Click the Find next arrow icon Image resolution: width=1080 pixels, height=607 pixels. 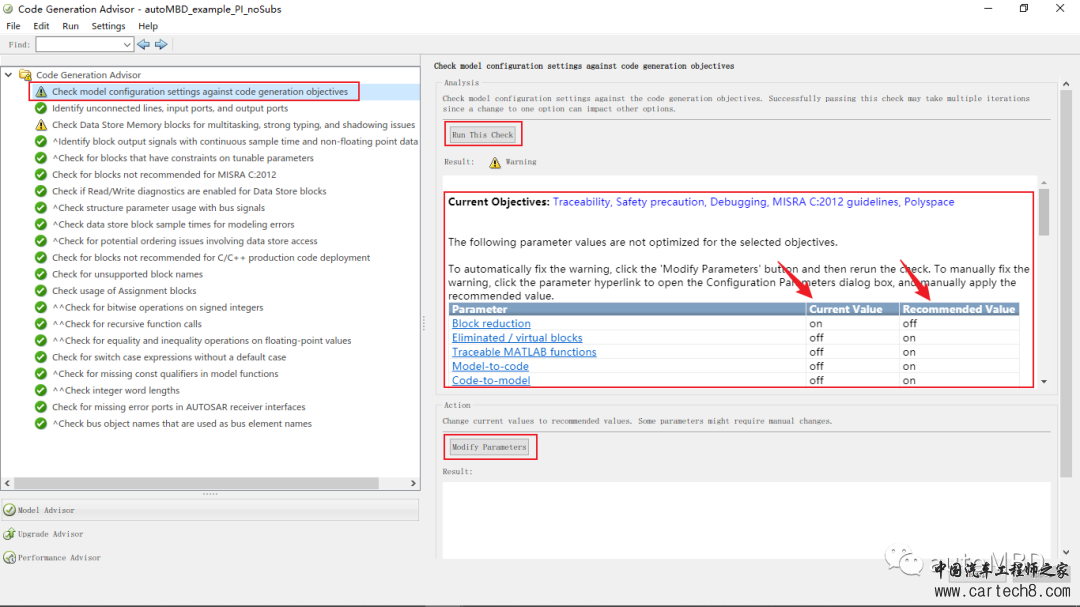(161, 44)
